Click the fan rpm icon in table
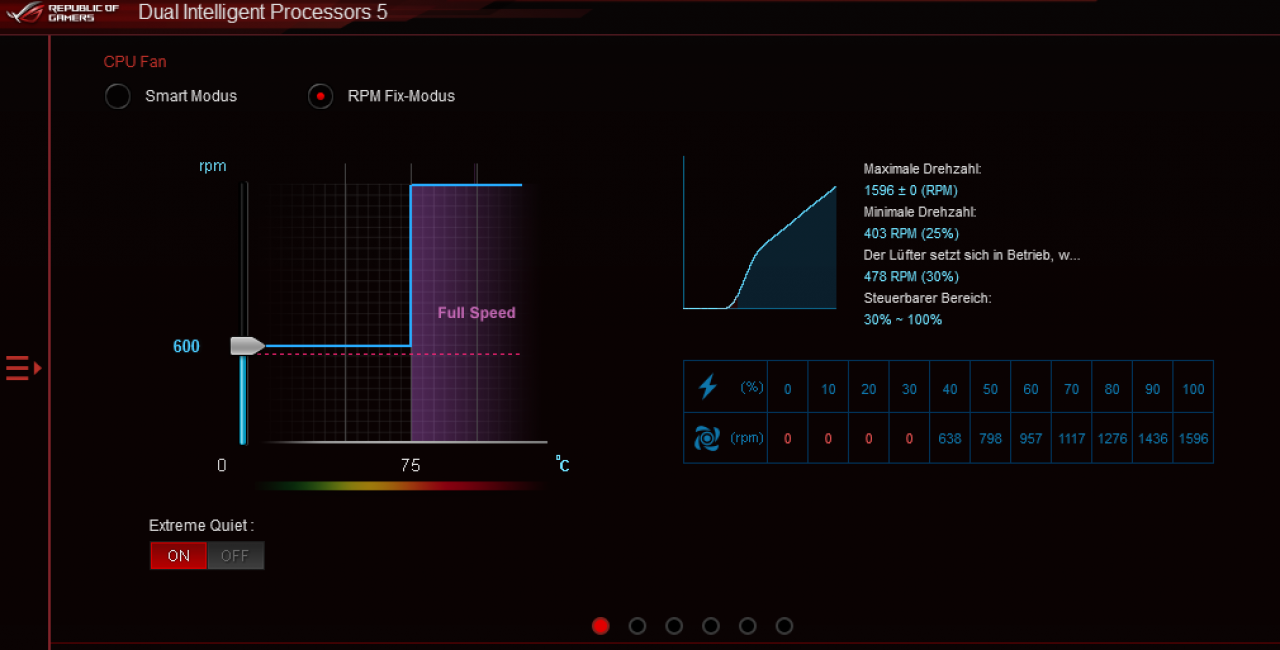This screenshot has width=1280, height=650. click(x=707, y=438)
